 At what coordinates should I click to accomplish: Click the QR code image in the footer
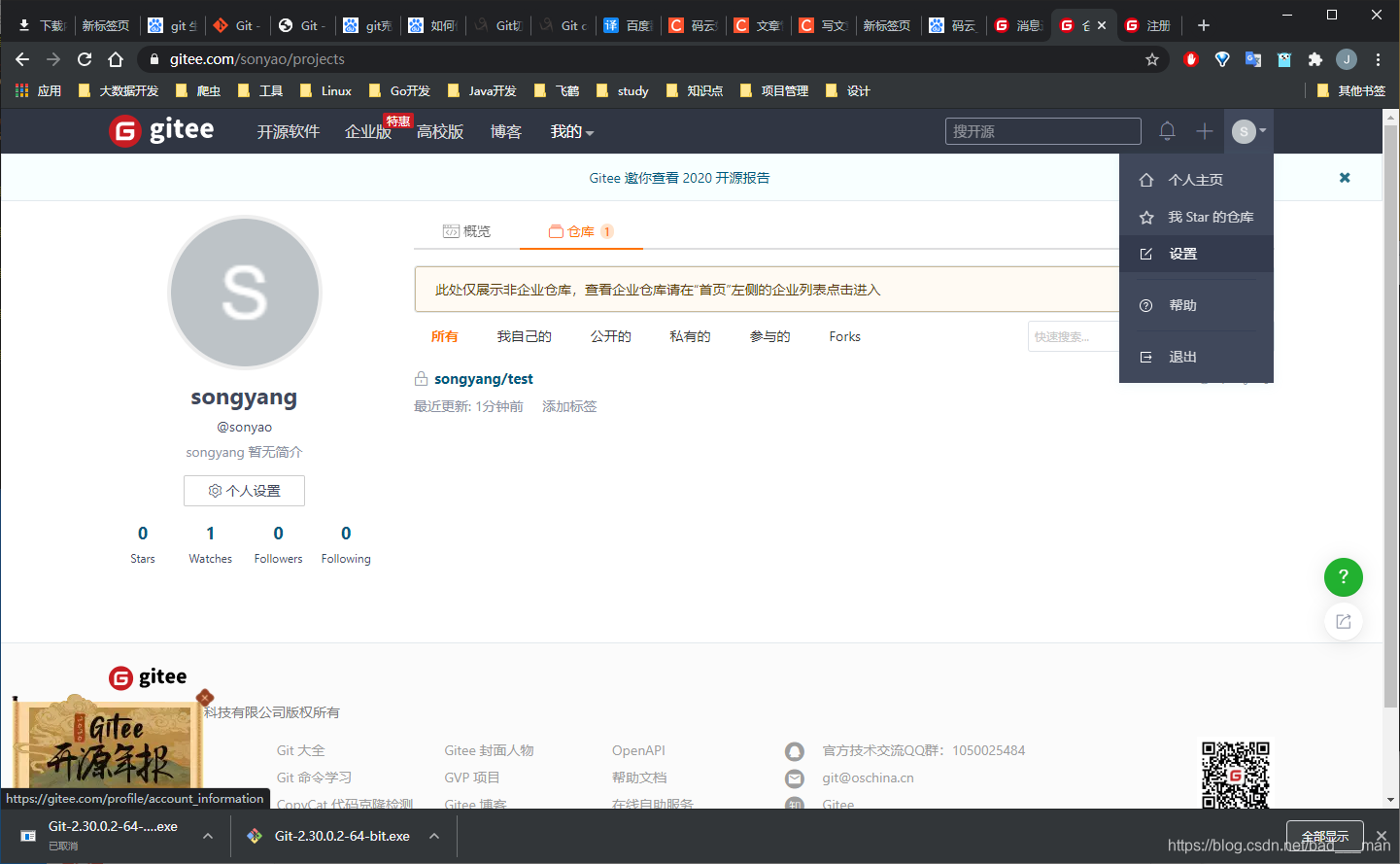tap(1236, 775)
